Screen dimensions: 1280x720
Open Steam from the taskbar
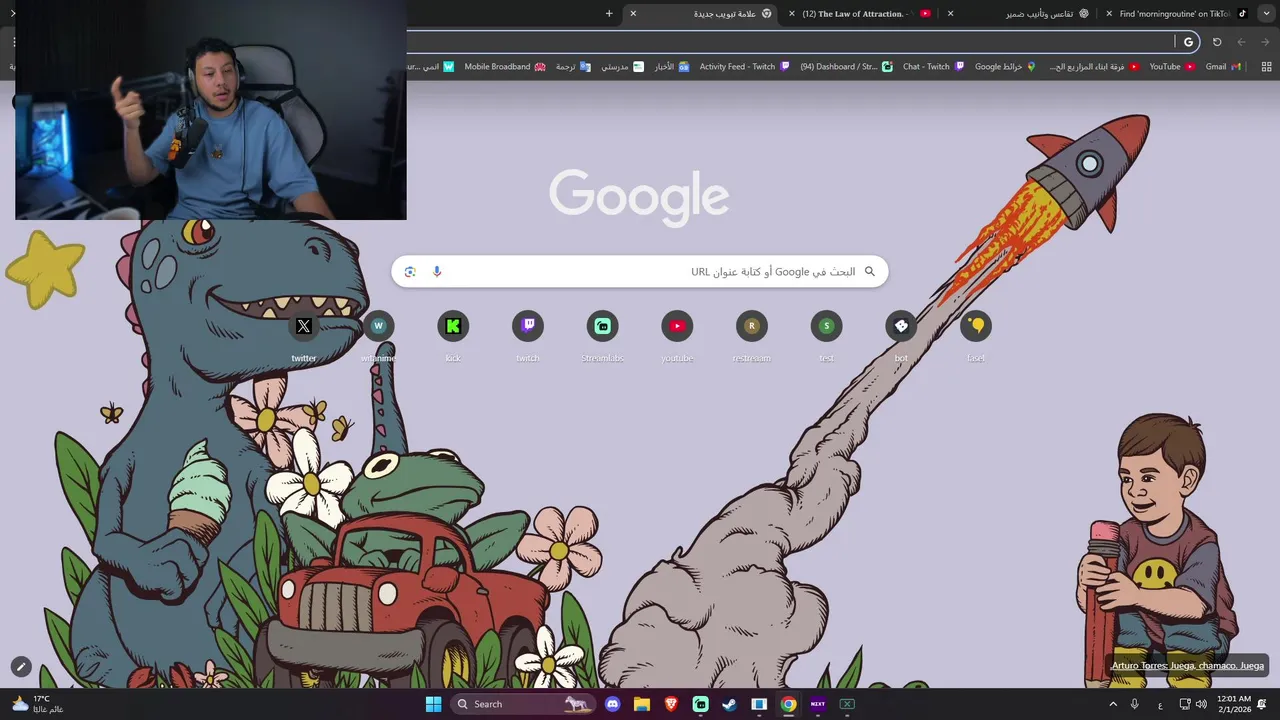coord(730,704)
